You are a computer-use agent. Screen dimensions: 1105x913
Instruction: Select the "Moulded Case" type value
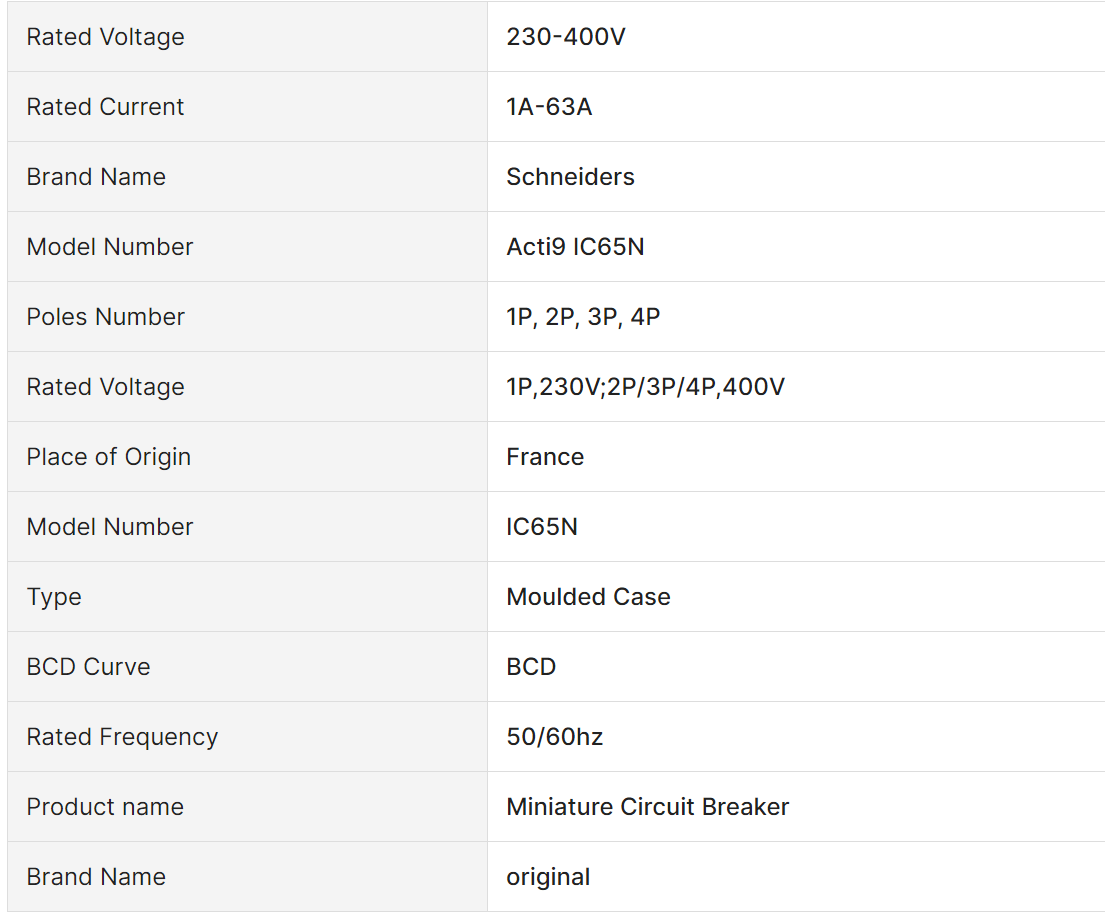tap(588, 597)
